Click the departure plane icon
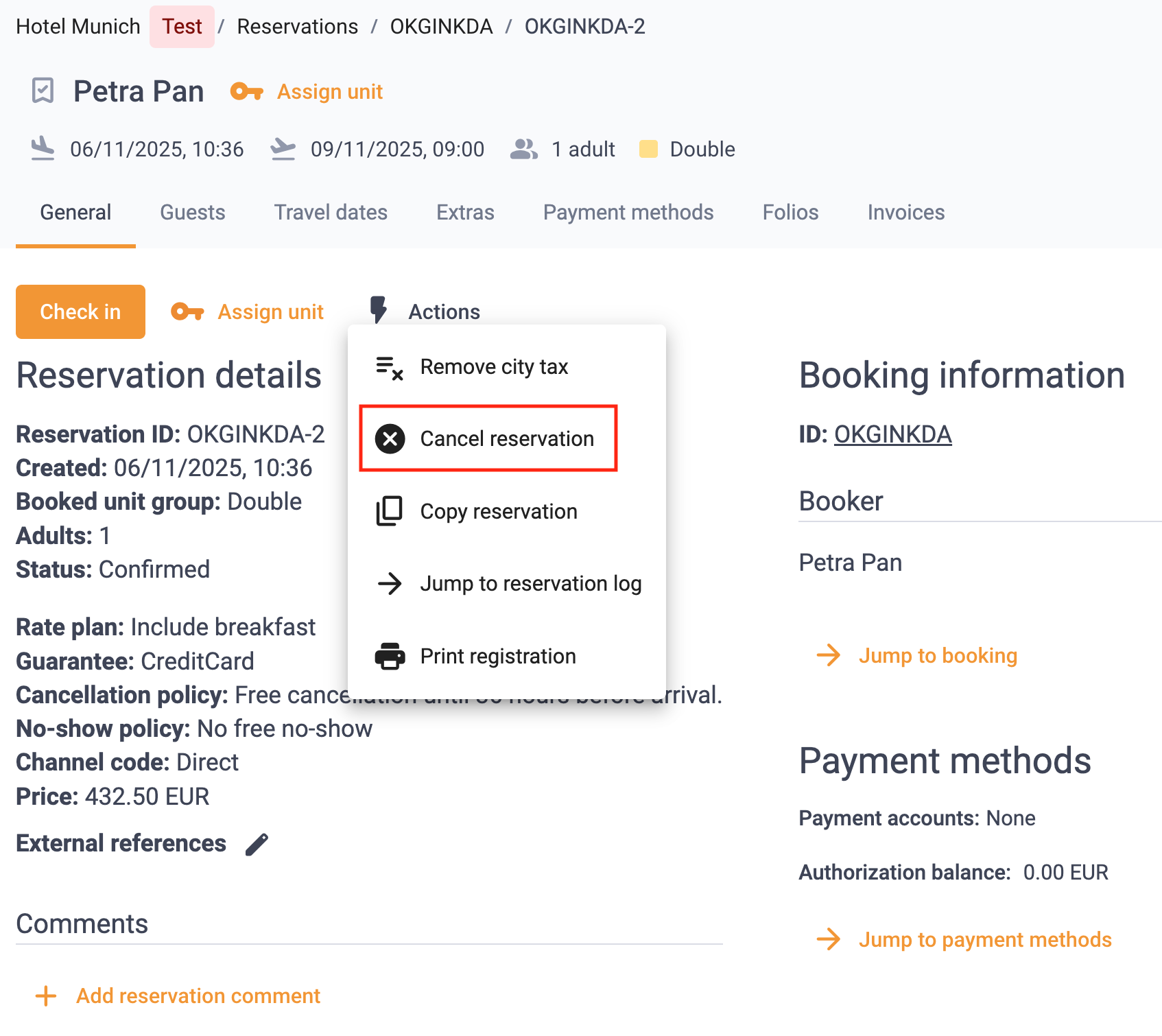The height and width of the screenshot is (1036, 1162). tap(283, 149)
